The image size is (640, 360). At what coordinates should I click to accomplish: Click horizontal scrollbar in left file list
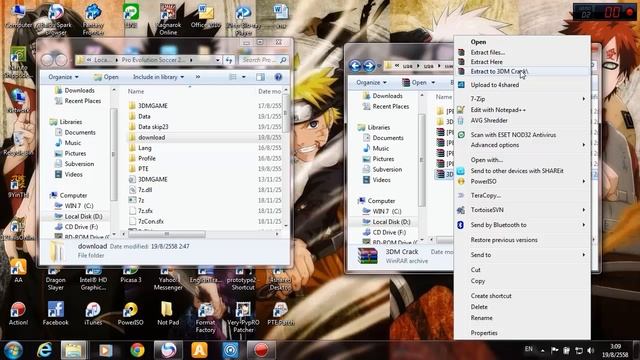tap(166, 234)
